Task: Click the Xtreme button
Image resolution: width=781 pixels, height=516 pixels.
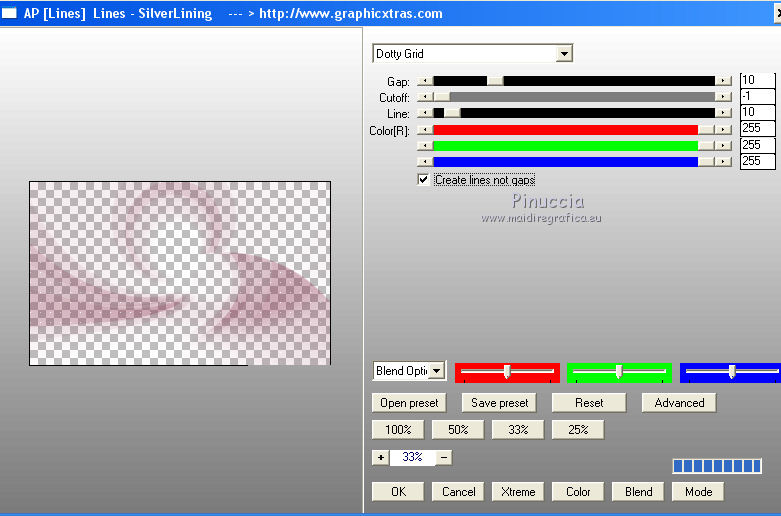Action: point(518,492)
